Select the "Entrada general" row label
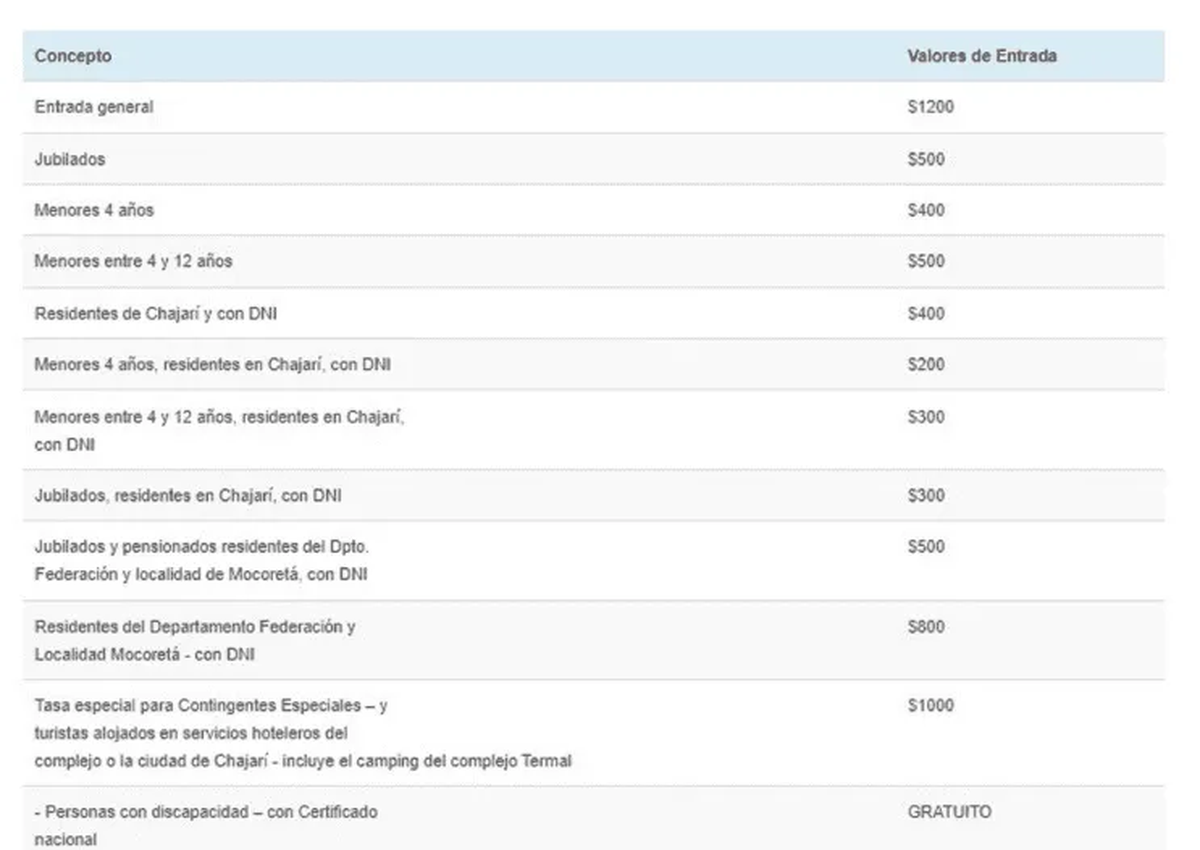 [x=94, y=107]
